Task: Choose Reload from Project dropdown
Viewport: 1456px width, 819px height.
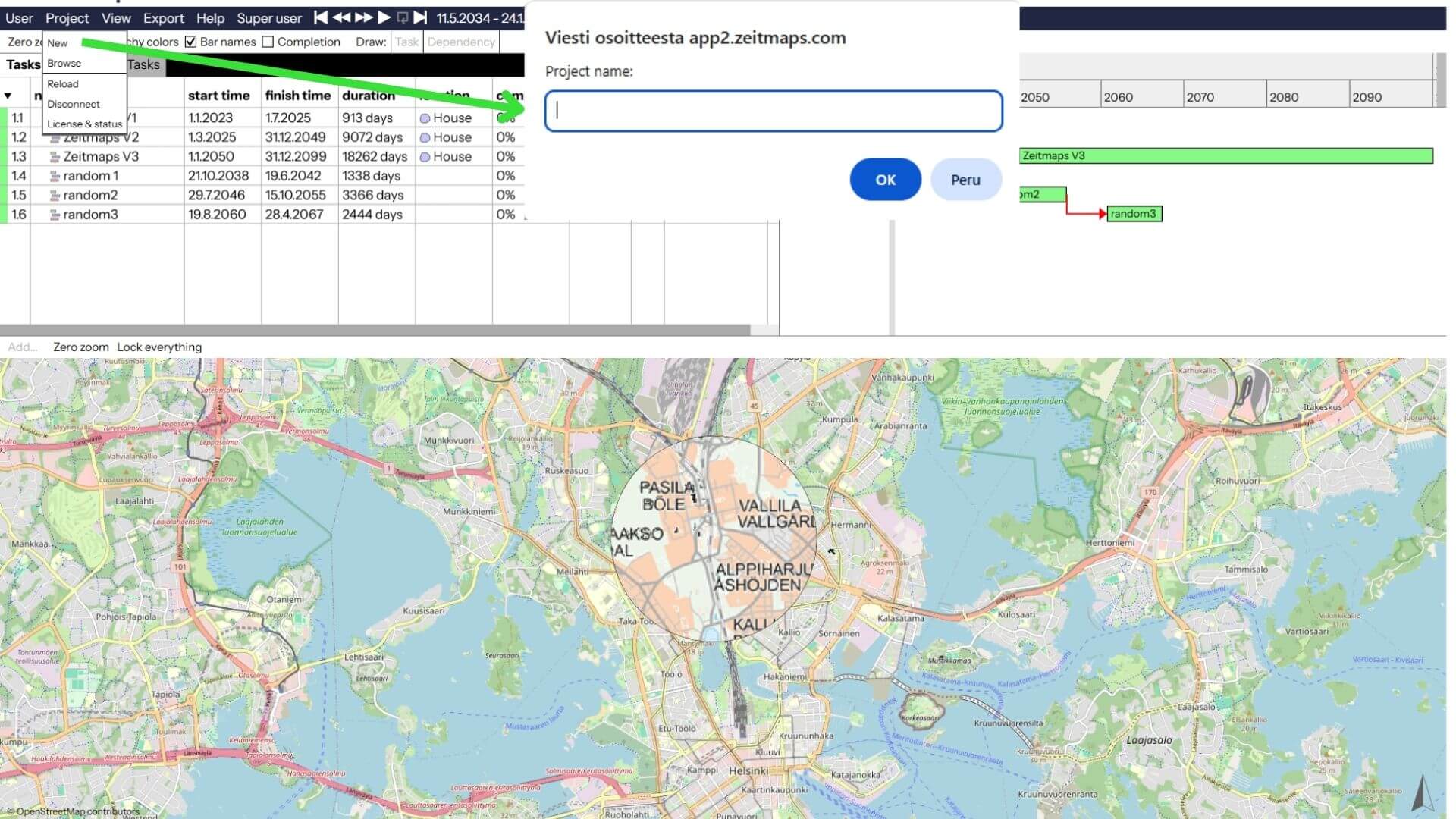Action: coord(63,84)
